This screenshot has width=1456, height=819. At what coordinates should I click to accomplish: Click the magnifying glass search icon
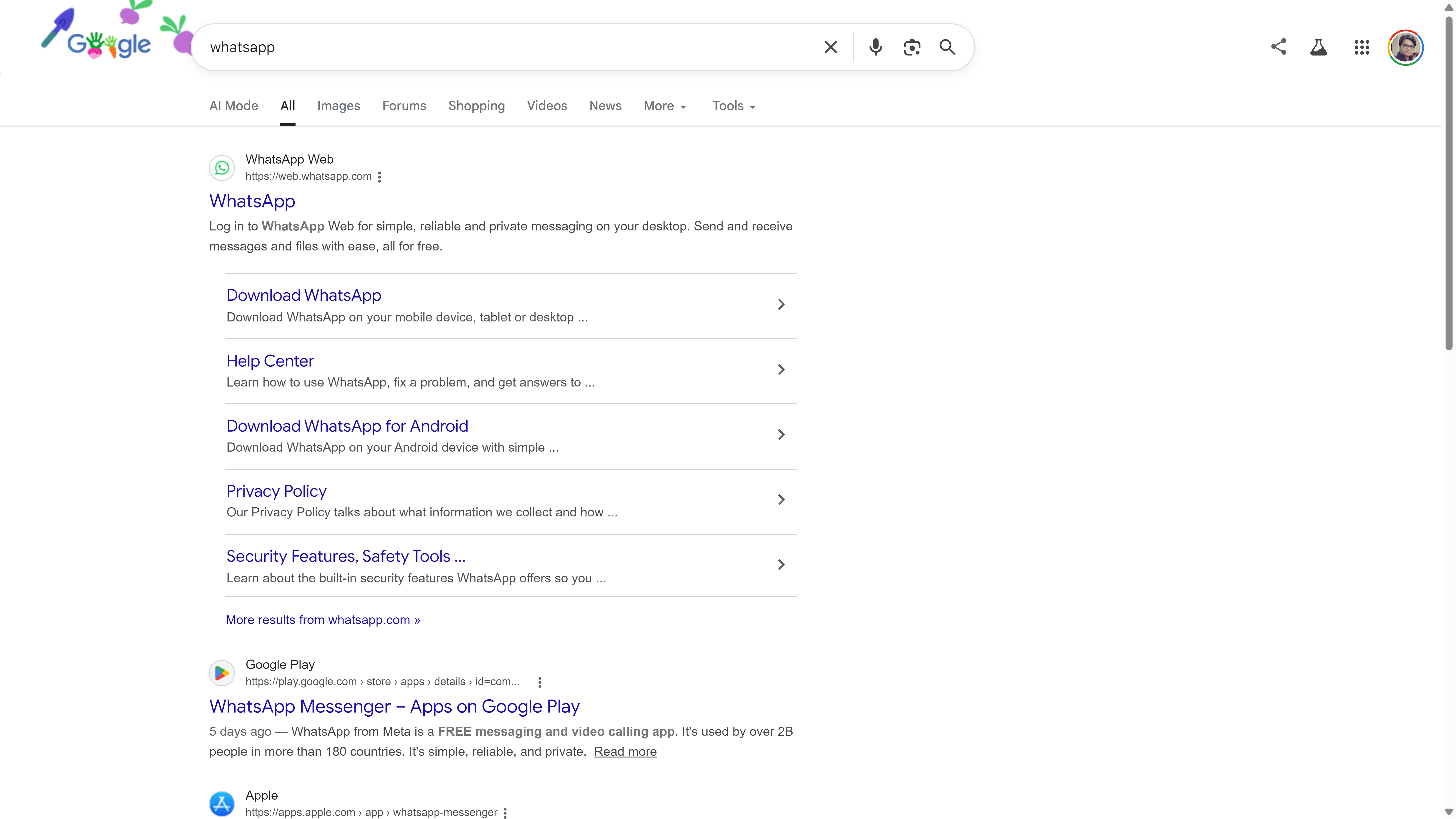pyautogui.click(x=948, y=47)
